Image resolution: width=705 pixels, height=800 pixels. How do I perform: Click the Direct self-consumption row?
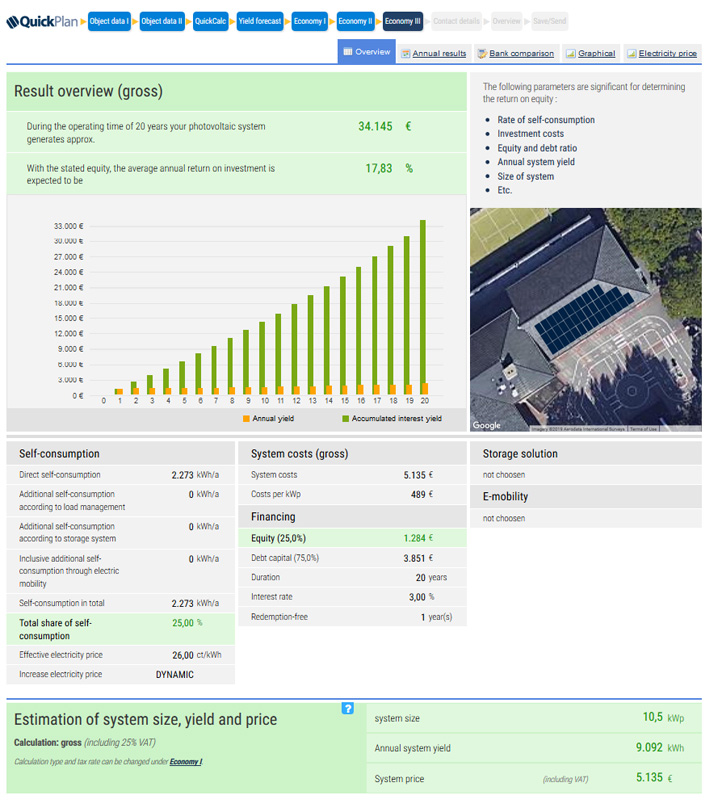click(x=120, y=475)
